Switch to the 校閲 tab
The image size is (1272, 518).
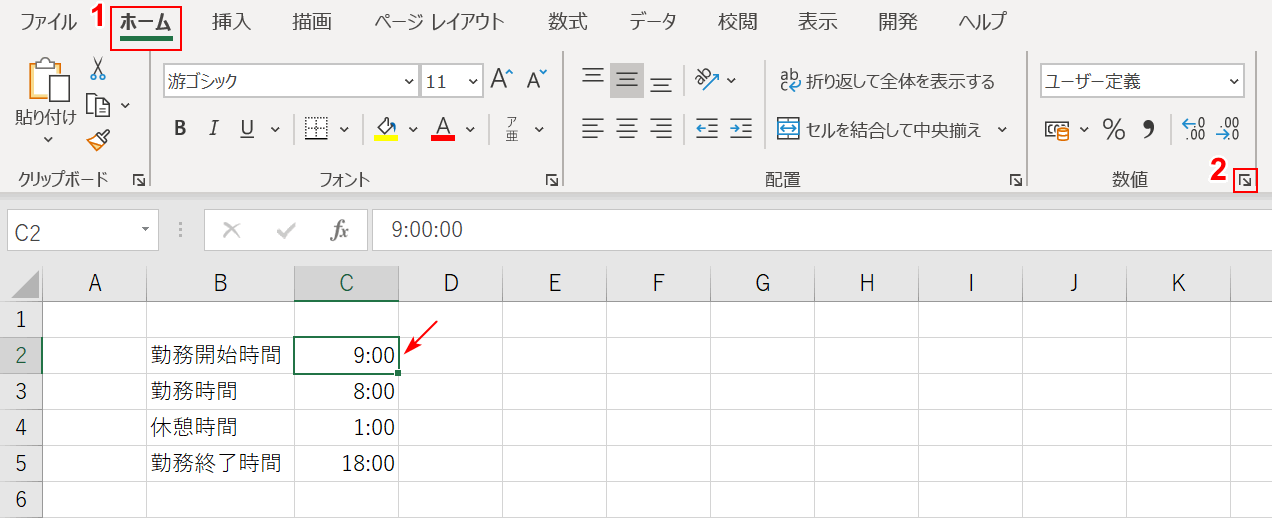click(738, 21)
